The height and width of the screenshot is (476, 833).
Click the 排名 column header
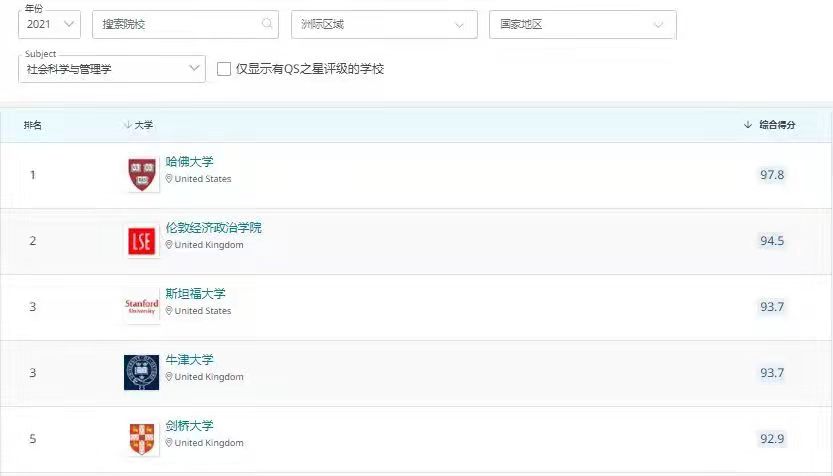pos(33,125)
